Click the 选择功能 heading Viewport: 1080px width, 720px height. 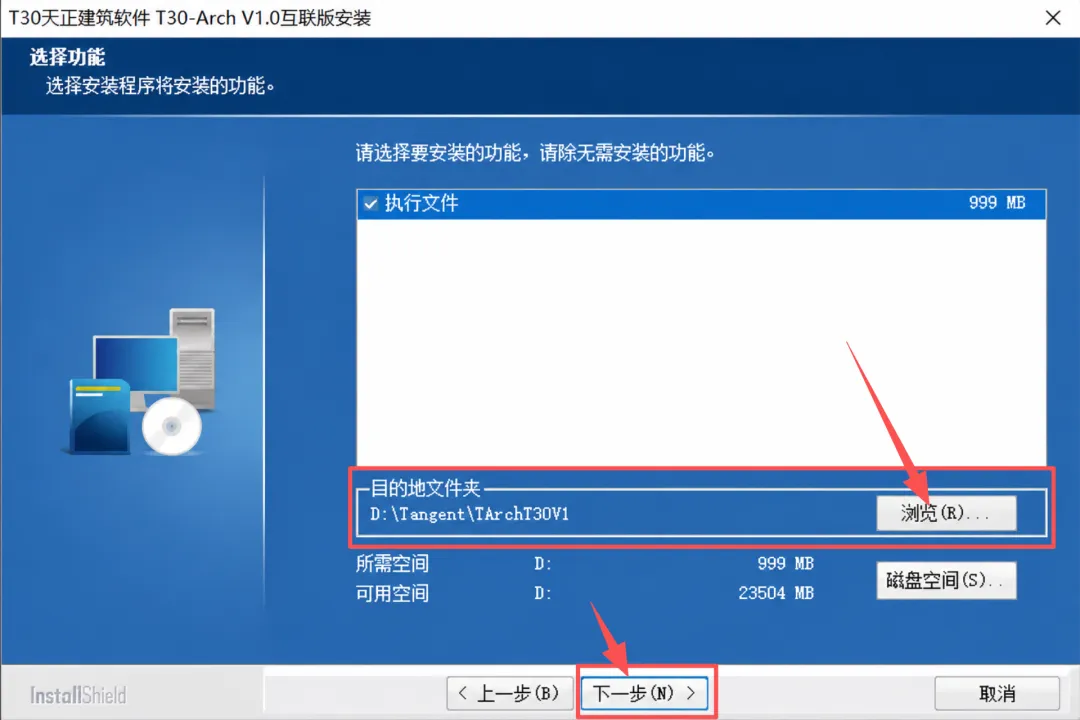(67, 57)
